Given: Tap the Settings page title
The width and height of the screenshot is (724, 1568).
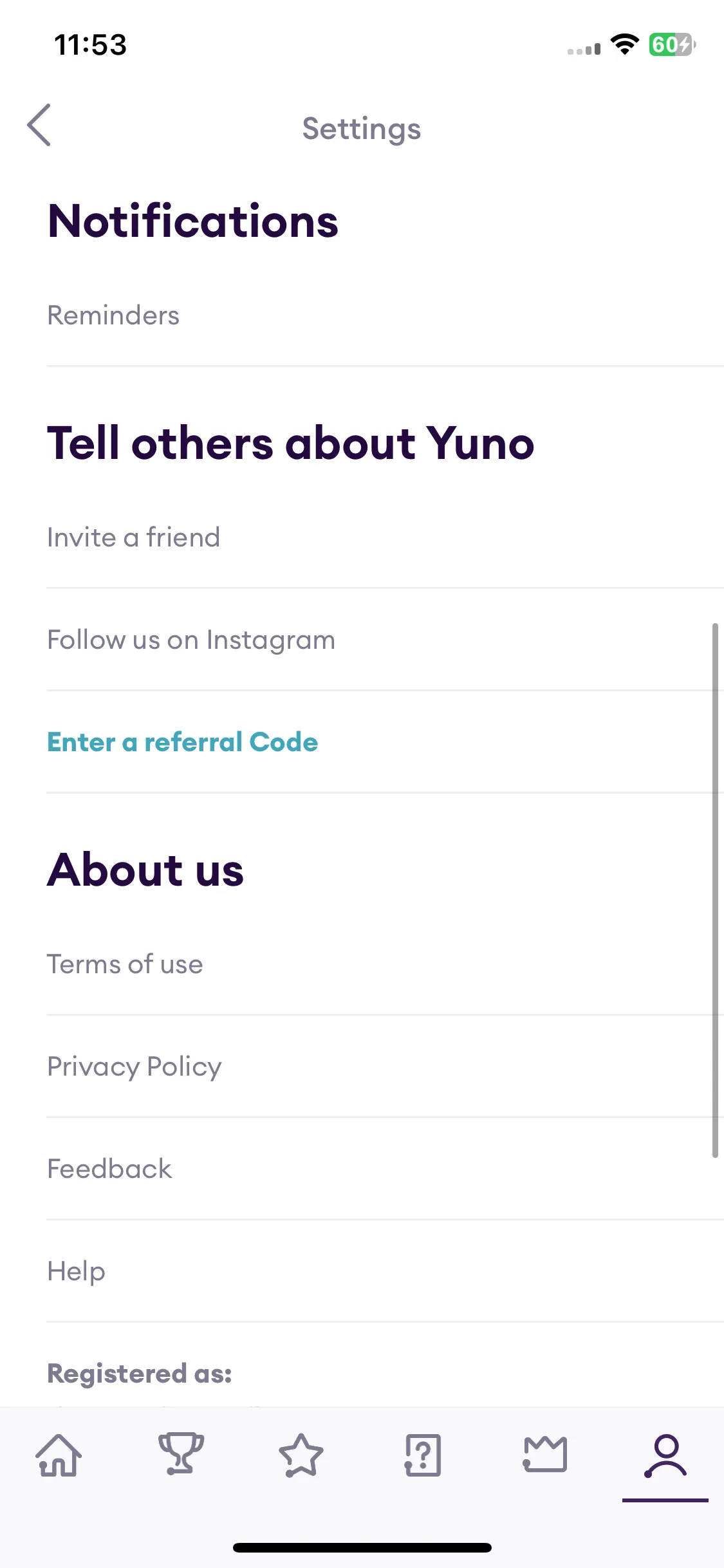Looking at the screenshot, I should click(x=362, y=129).
